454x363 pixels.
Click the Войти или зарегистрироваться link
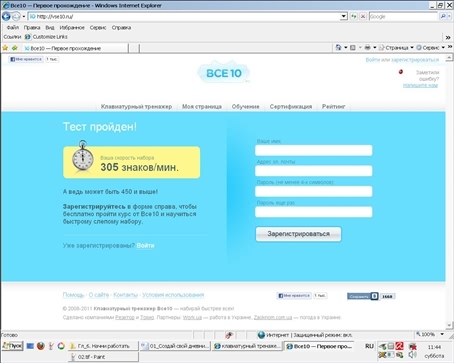click(402, 60)
